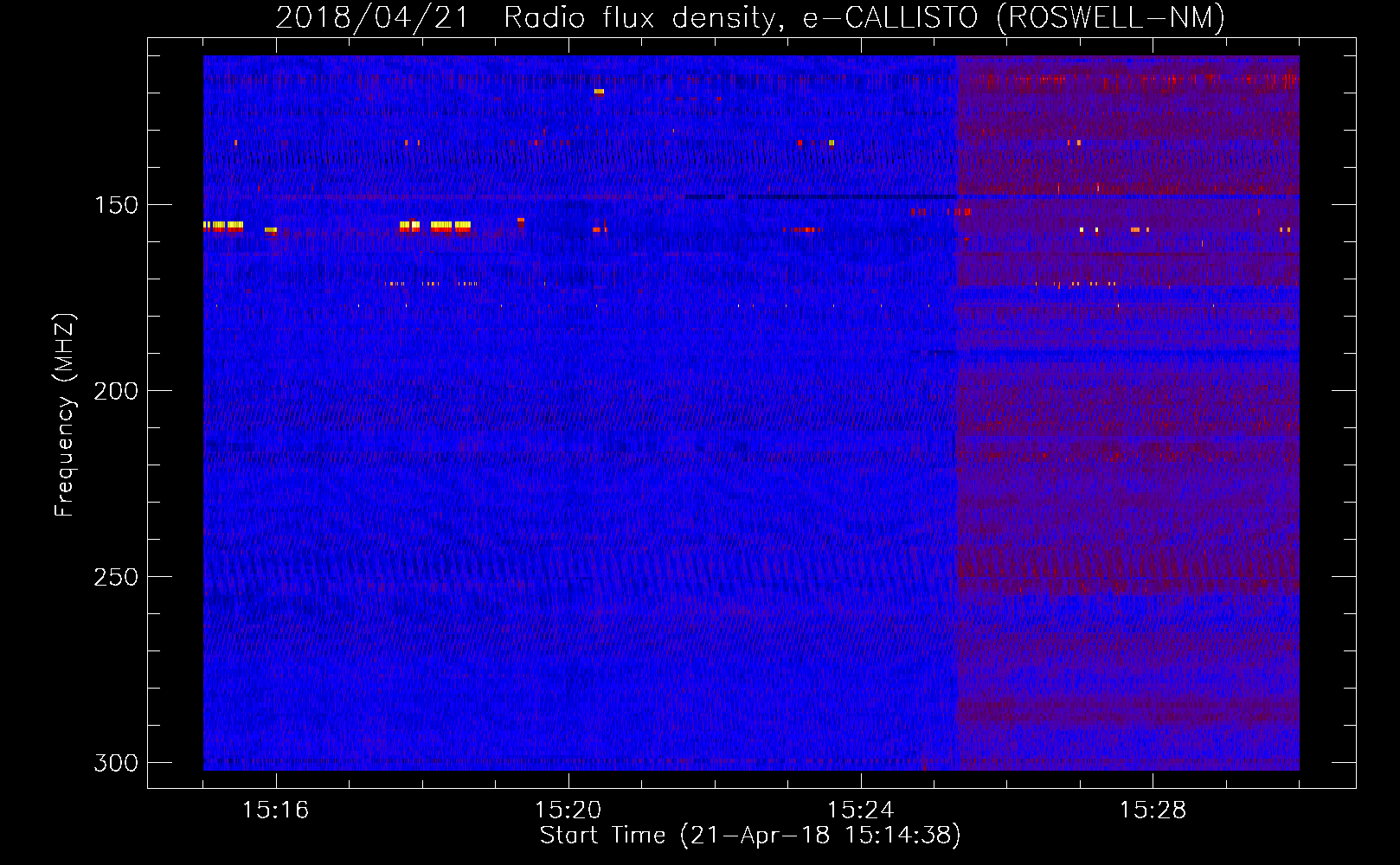
Task: Click the 200 frequency tick label
Action: [116, 391]
